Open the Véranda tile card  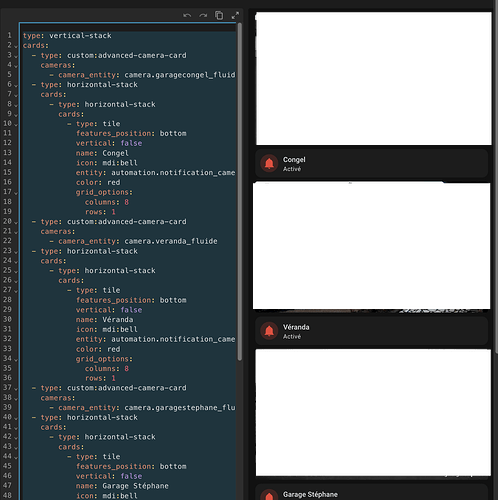coord(372,331)
